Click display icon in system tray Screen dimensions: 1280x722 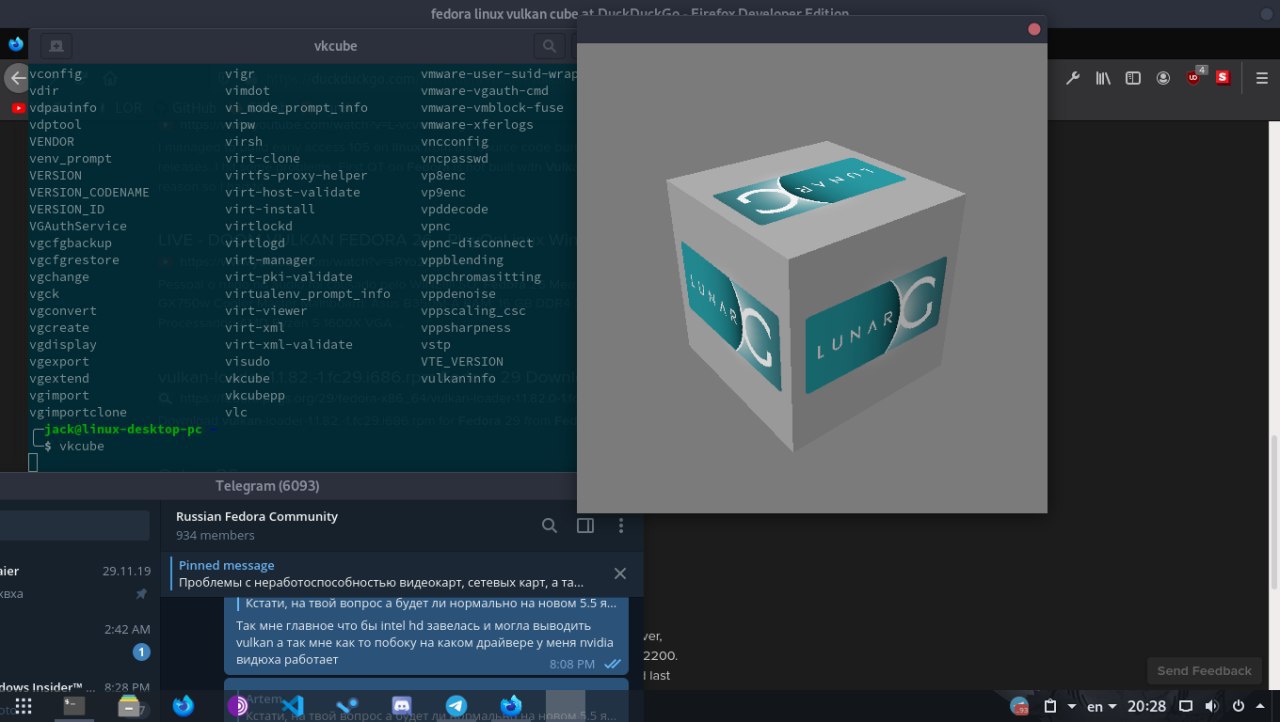click(x=1184, y=706)
